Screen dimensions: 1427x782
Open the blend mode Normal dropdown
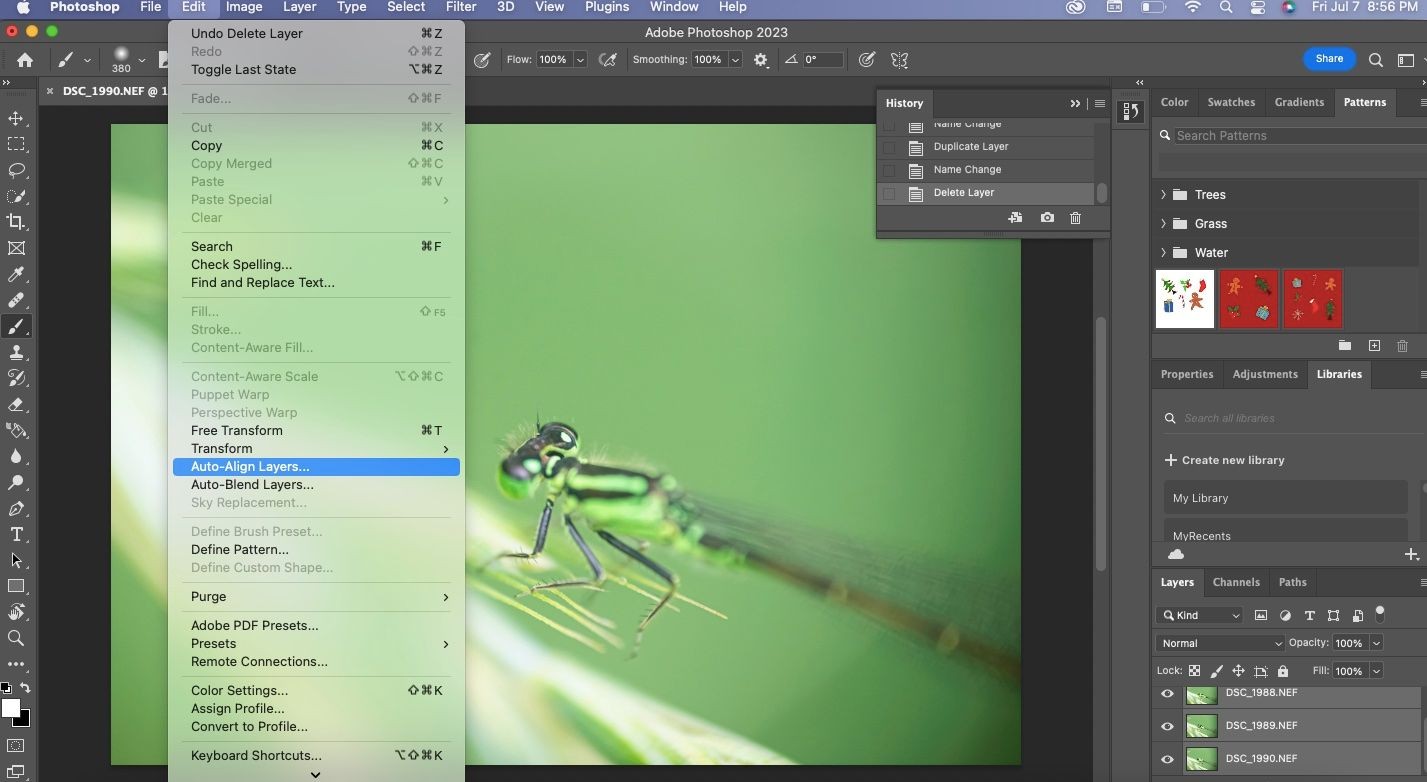pos(1220,643)
